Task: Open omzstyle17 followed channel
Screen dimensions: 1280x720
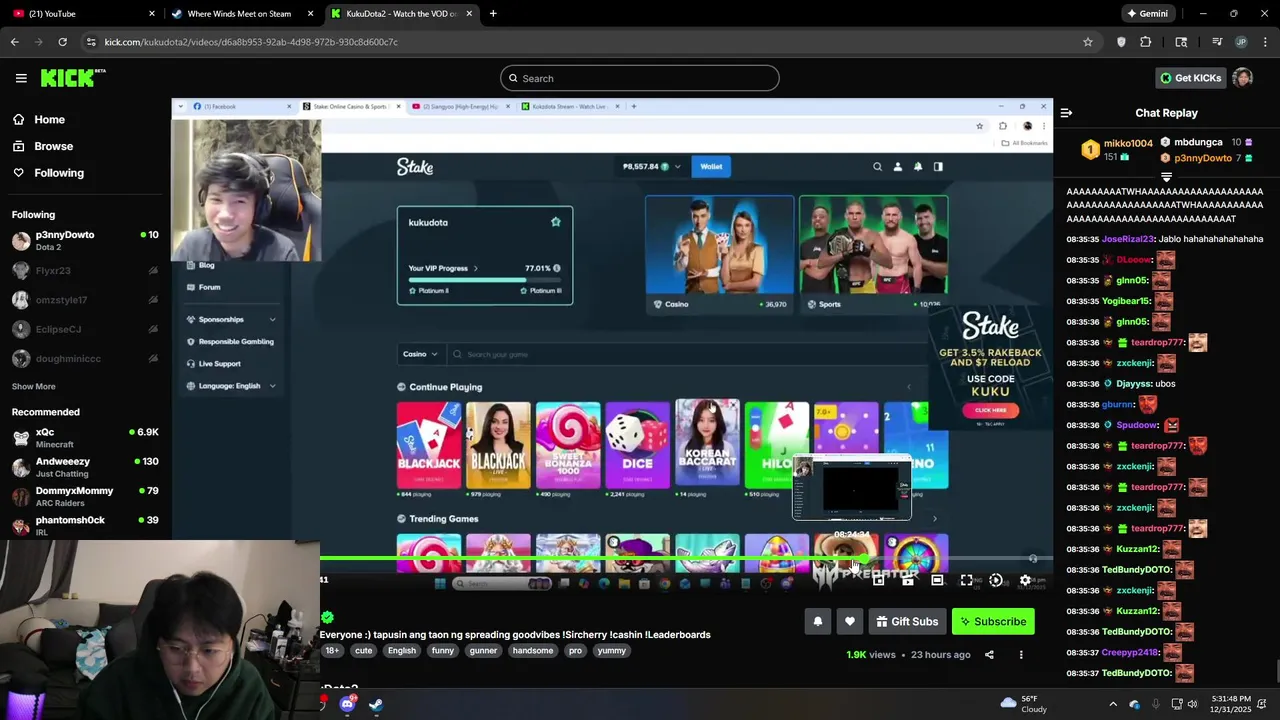Action: 85,300
